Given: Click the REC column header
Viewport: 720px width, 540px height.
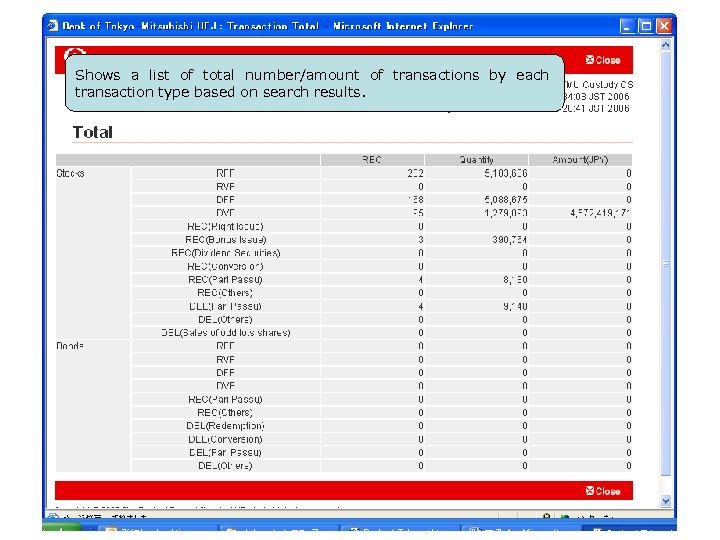Looking at the screenshot, I should 371,160.
